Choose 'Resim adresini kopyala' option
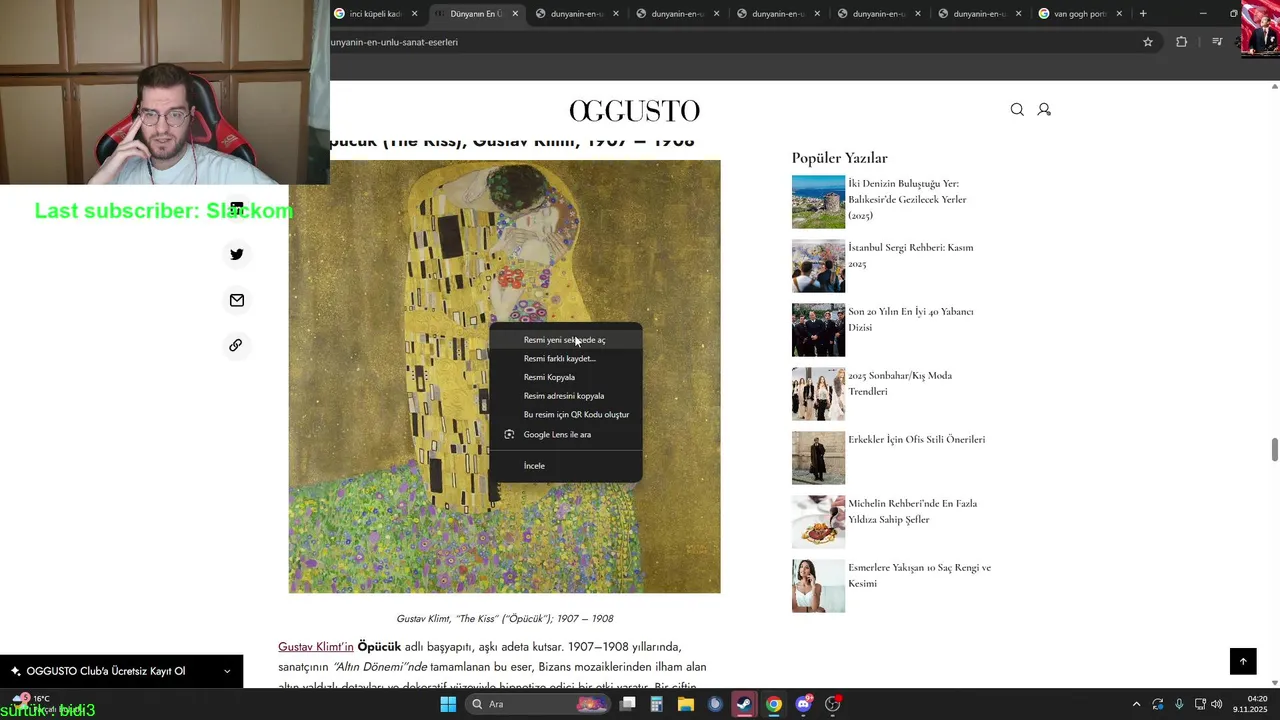This screenshot has width=1280, height=720. (565, 396)
